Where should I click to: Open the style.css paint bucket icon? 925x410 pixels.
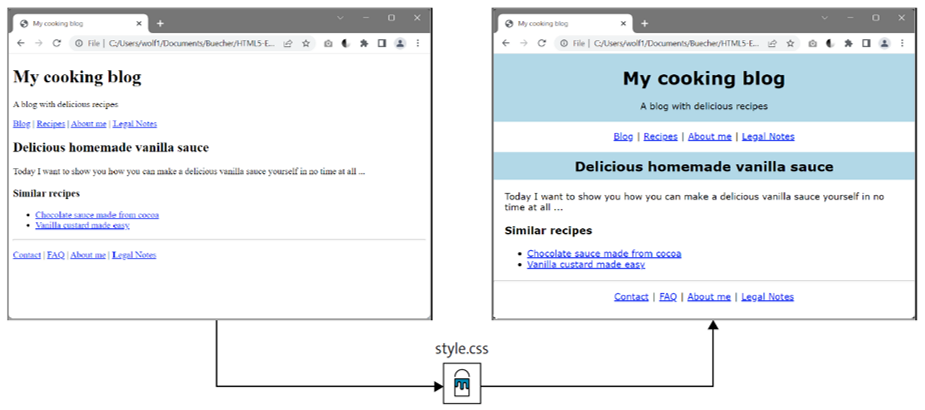click(x=462, y=383)
